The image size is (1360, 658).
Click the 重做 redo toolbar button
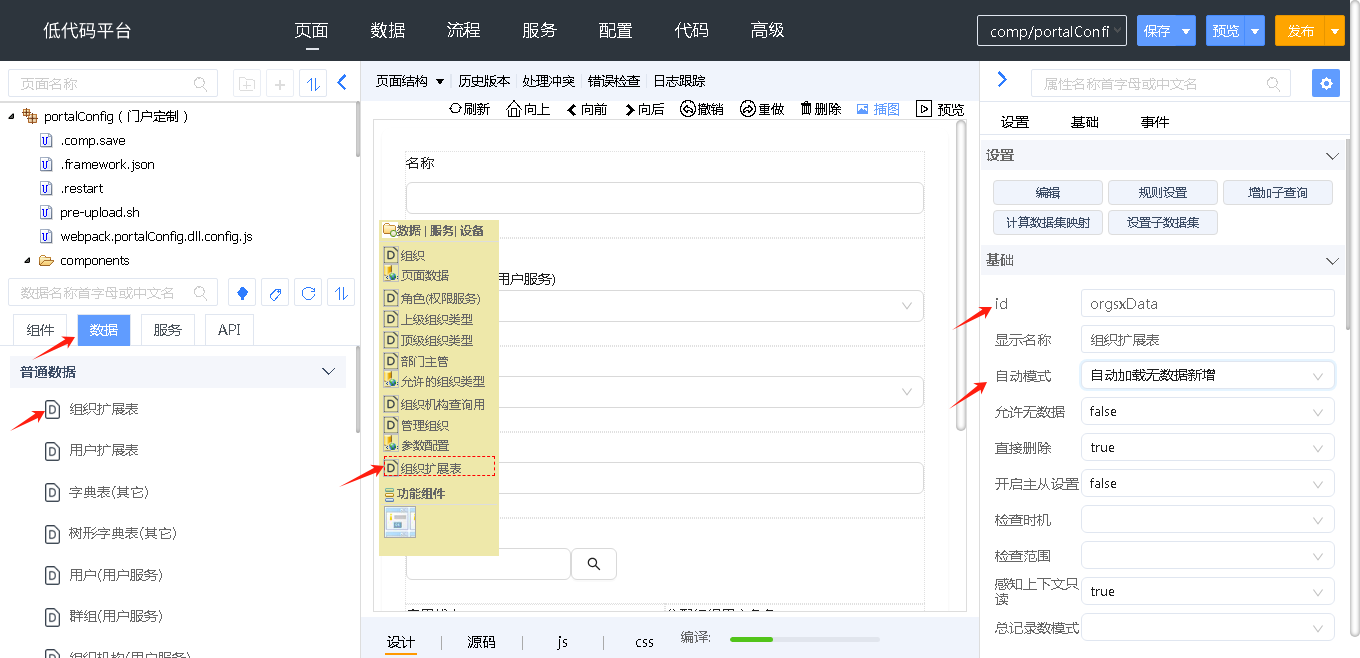[762, 109]
